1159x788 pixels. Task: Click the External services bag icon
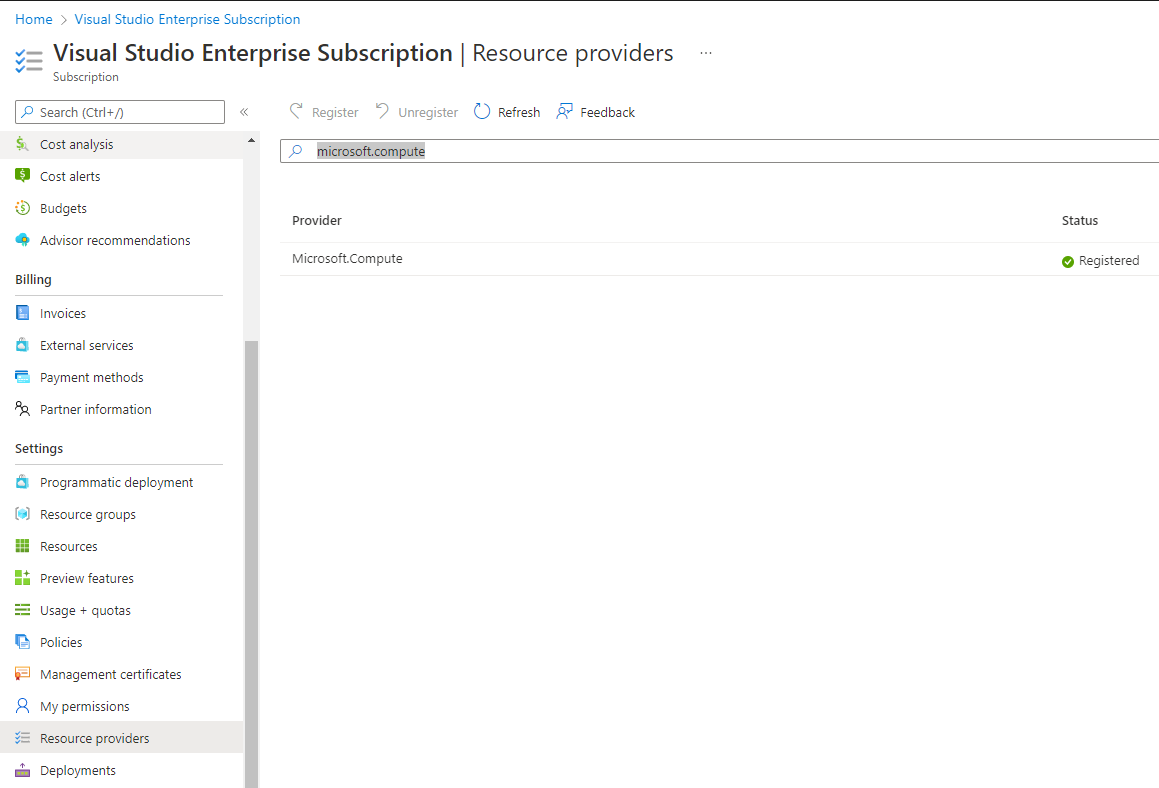click(x=22, y=344)
